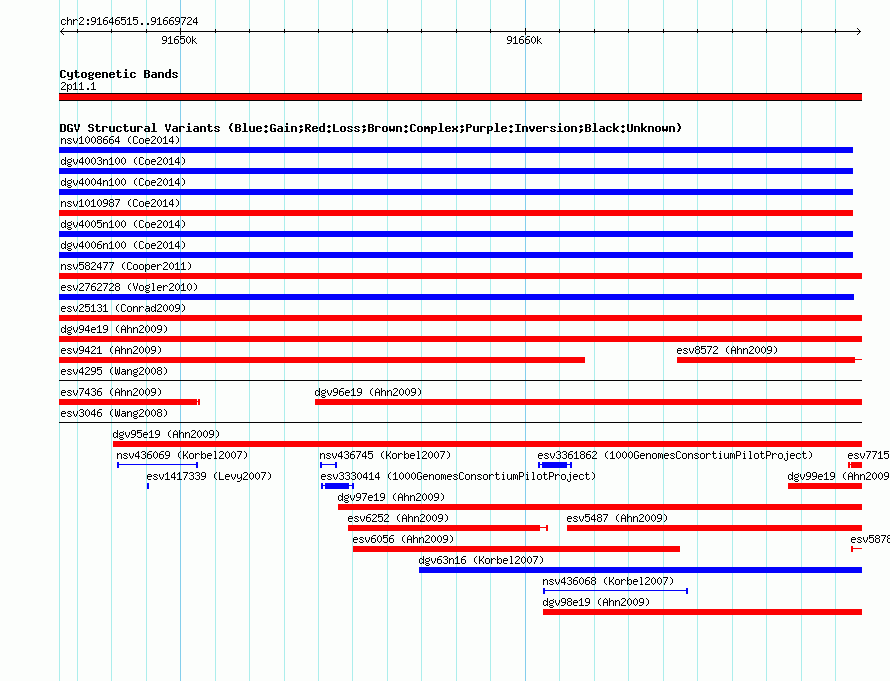
Task: Select esv2762728 (Vogler2010) variant
Action: [129, 287]
